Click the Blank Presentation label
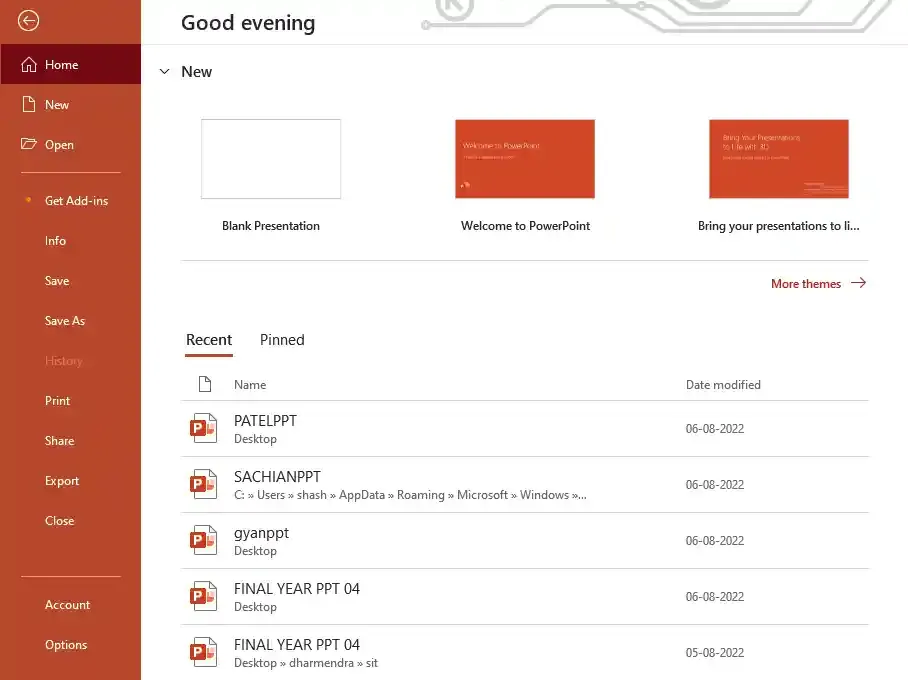This screenshot has width=908, height=680. coord(271,225)
